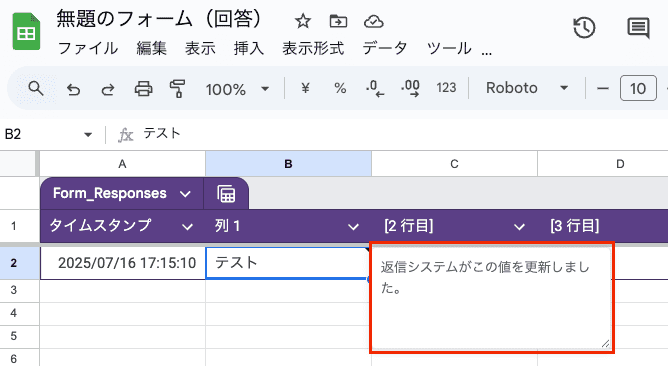Open the 100% zoom dropdown
Viewport: 668px width, 366px height.
[x=237, y=89]
